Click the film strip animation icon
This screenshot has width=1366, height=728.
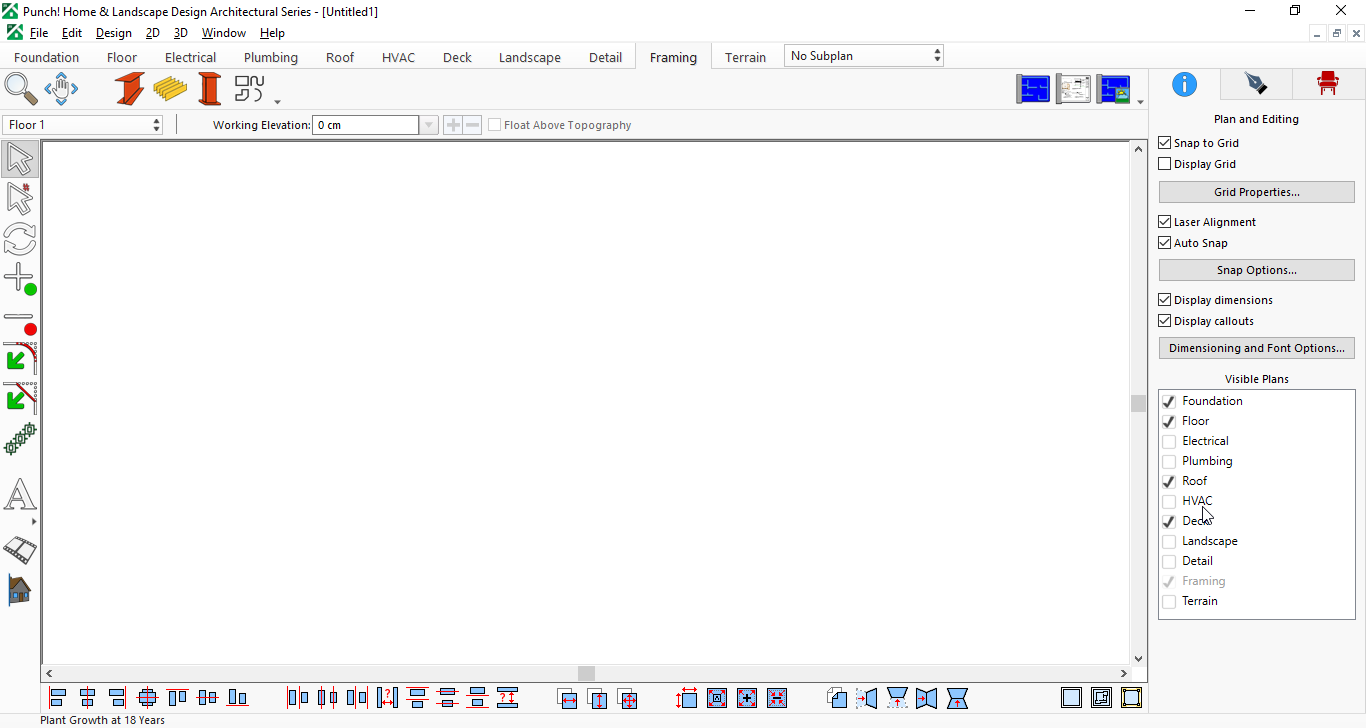[20, 549]
